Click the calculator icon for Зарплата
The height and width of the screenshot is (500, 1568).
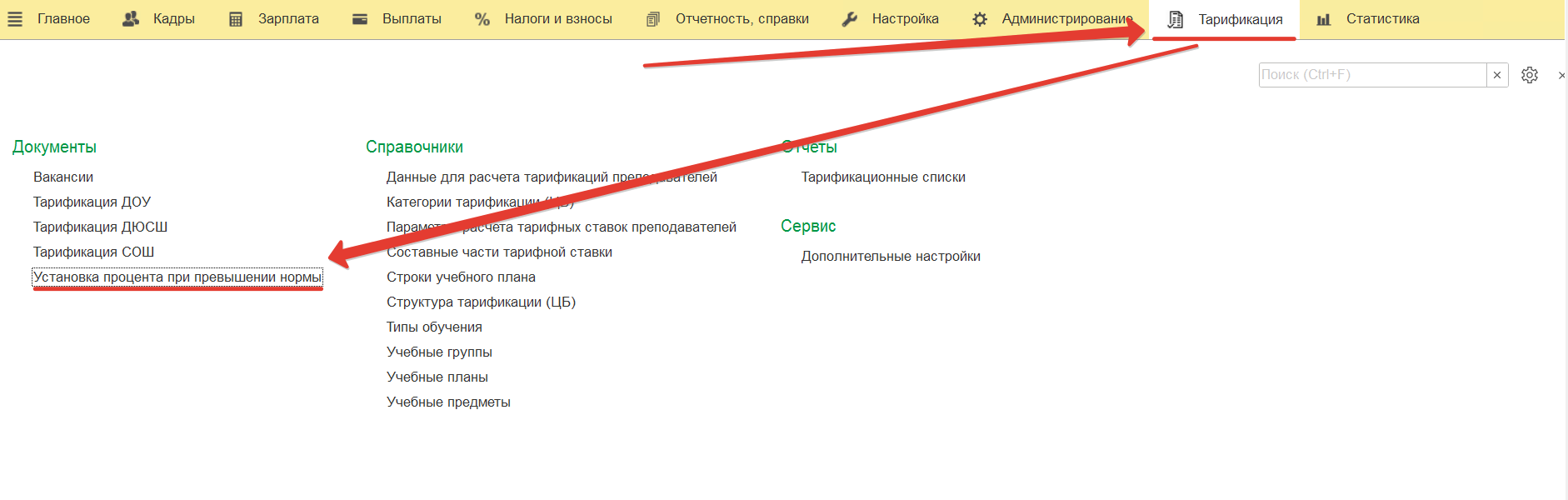236,19
